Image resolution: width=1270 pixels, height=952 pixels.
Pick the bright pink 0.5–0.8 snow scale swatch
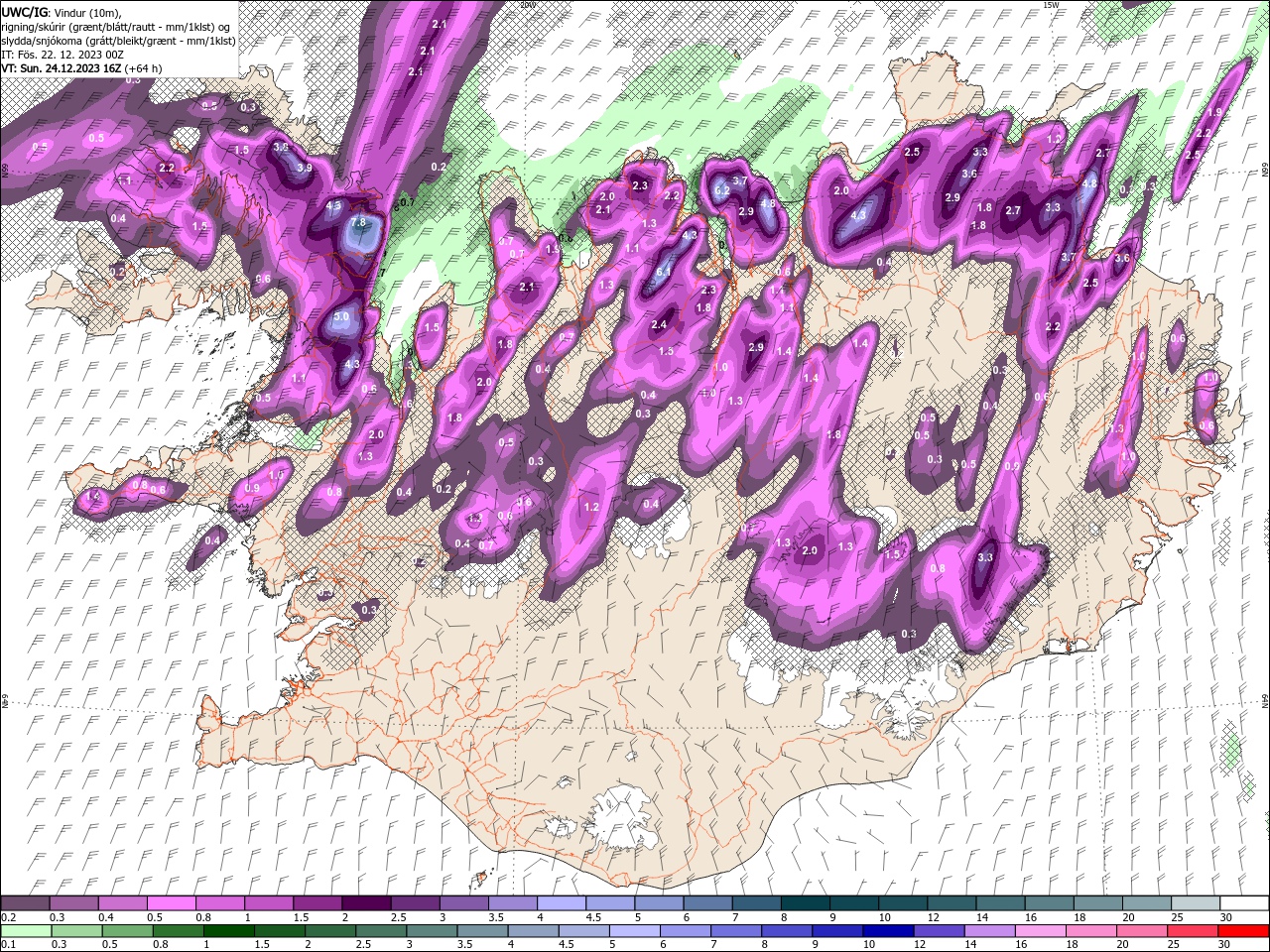coord(172,903)
